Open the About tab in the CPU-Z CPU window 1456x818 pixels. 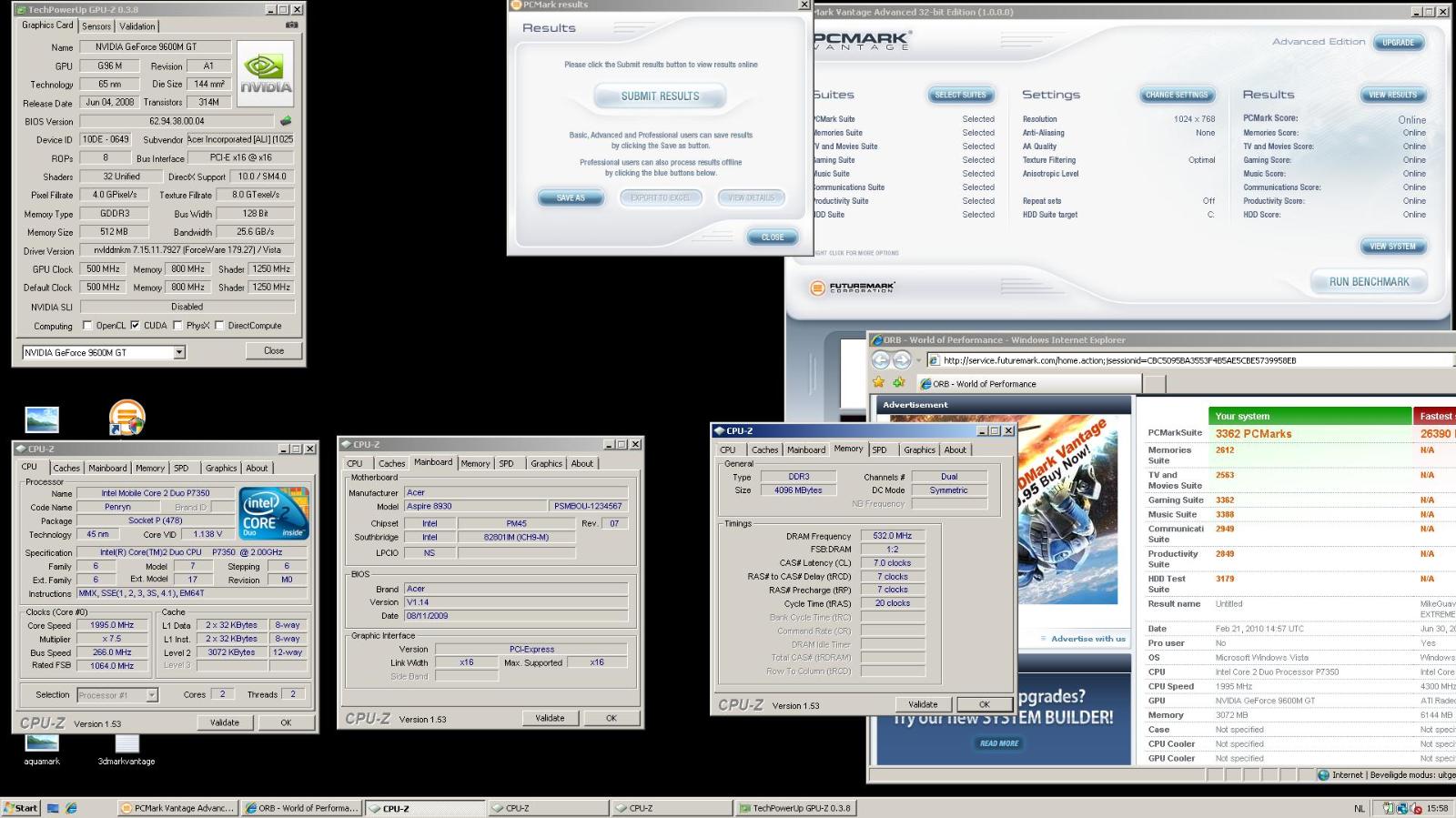pyautogui.click(x=258, y=468)
